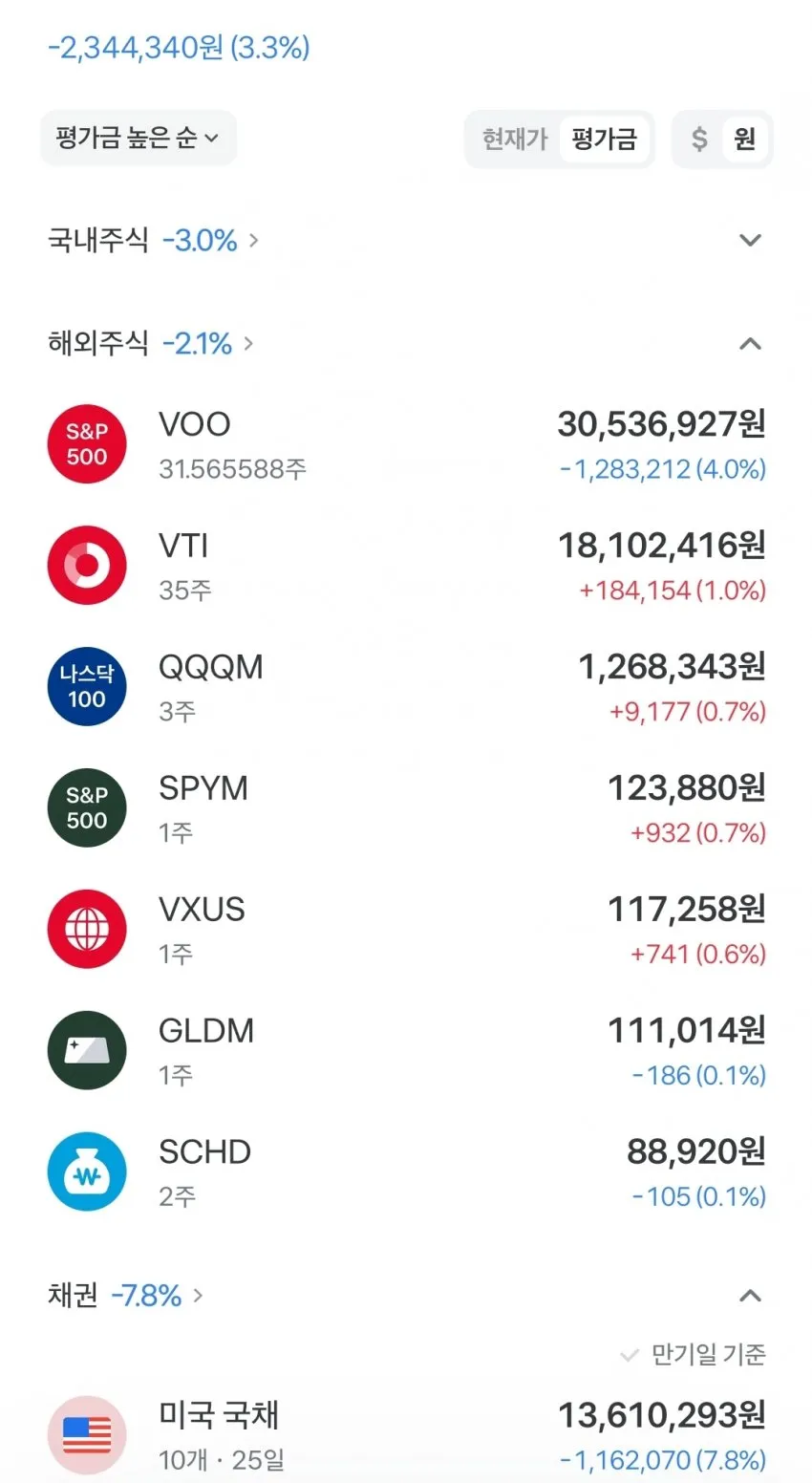Expand the 국내주식 section chevron
Image resolution: width=812 pixels, height=1483 pixels.
[751, 240]
